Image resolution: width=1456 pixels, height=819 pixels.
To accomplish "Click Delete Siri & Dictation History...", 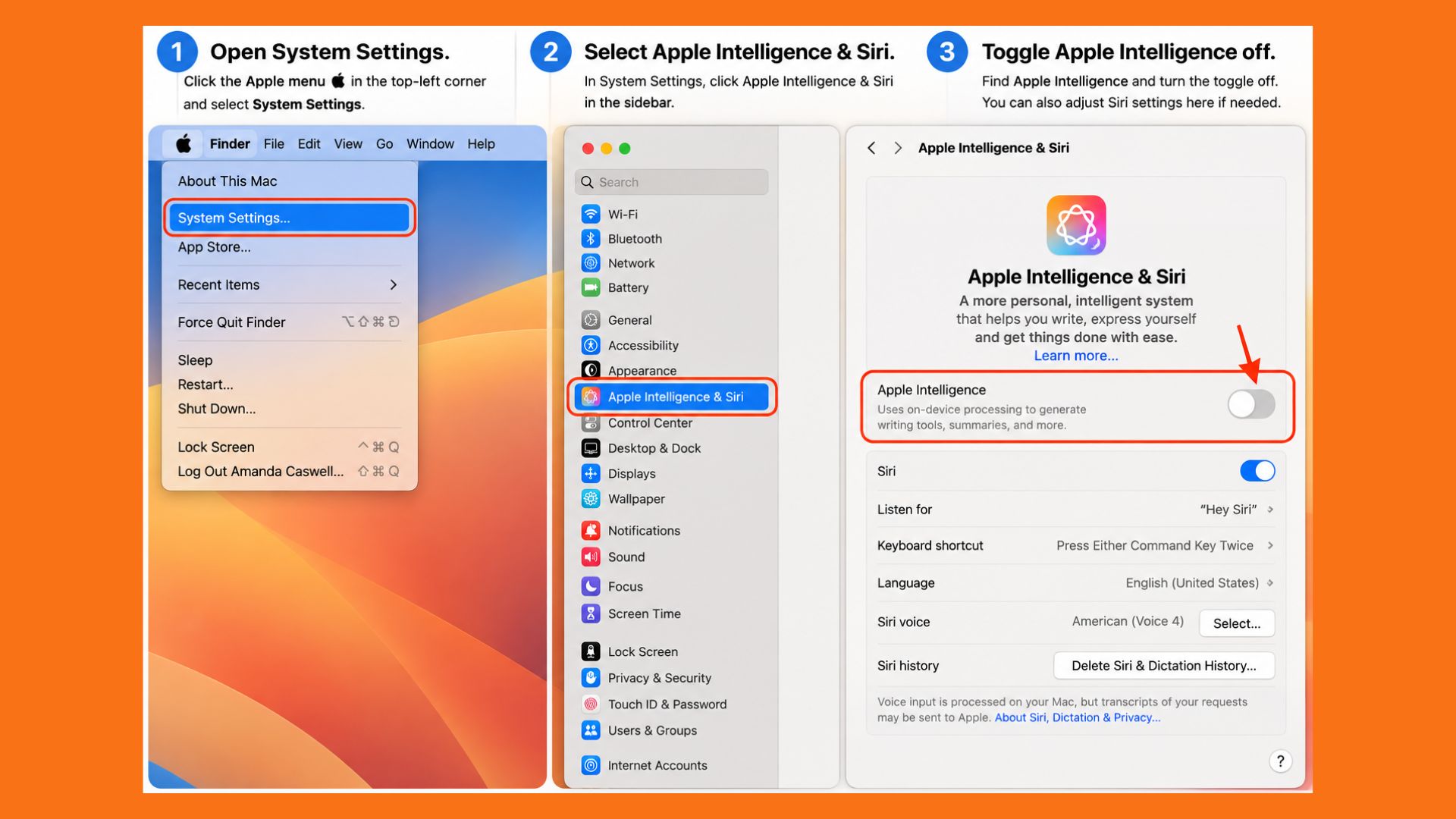I will [1164, 666].
